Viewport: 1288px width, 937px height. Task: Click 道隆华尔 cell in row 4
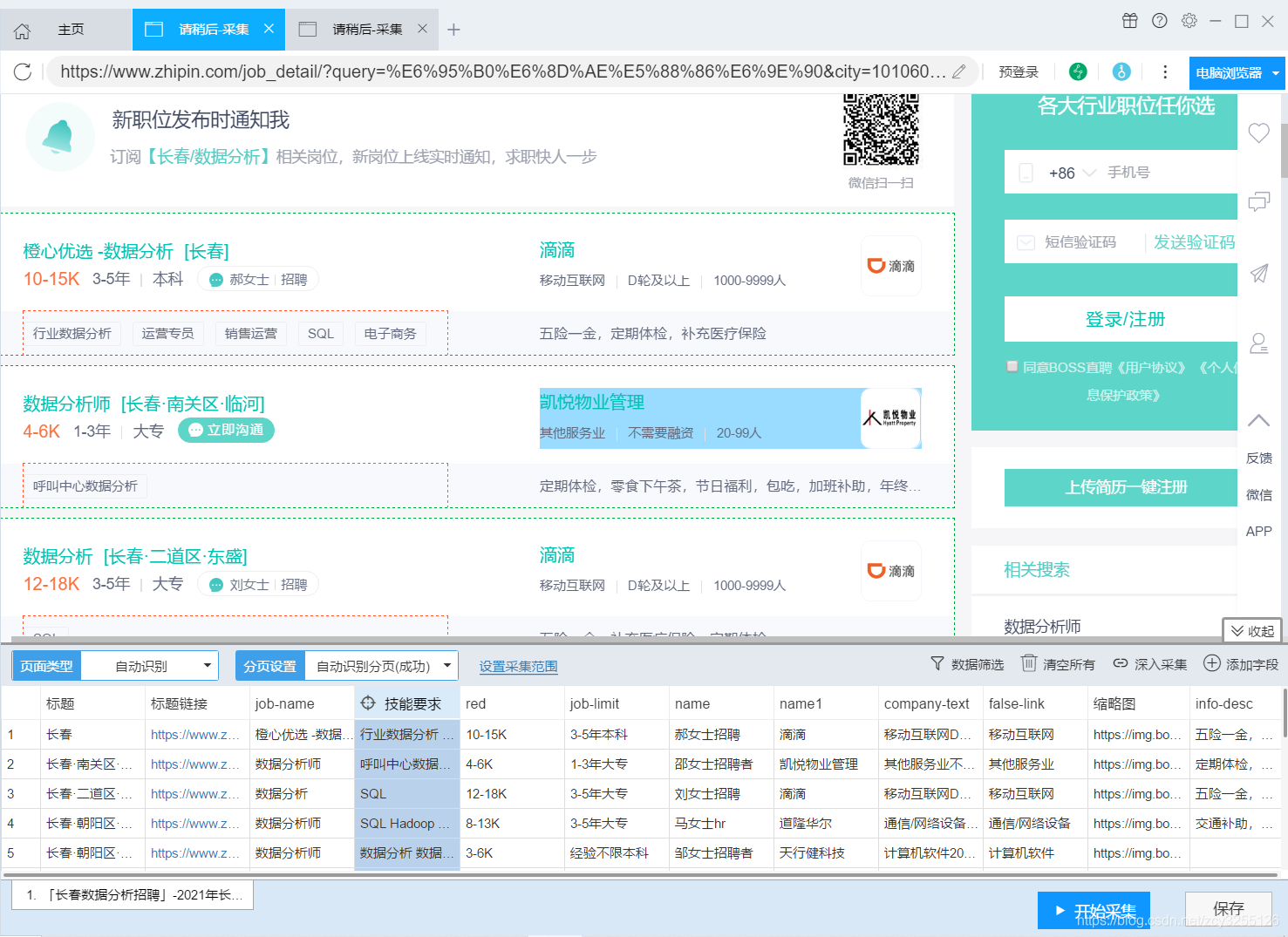point(826,824)
